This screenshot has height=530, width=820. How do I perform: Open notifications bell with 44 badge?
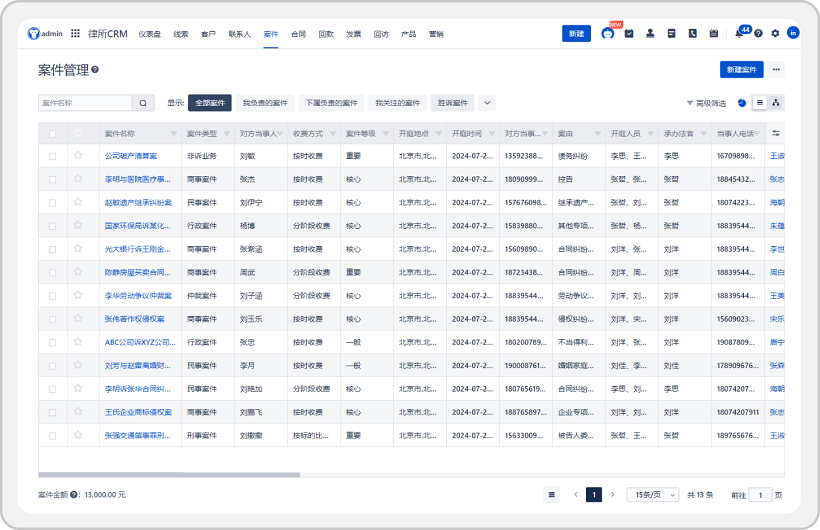(739, 33)
